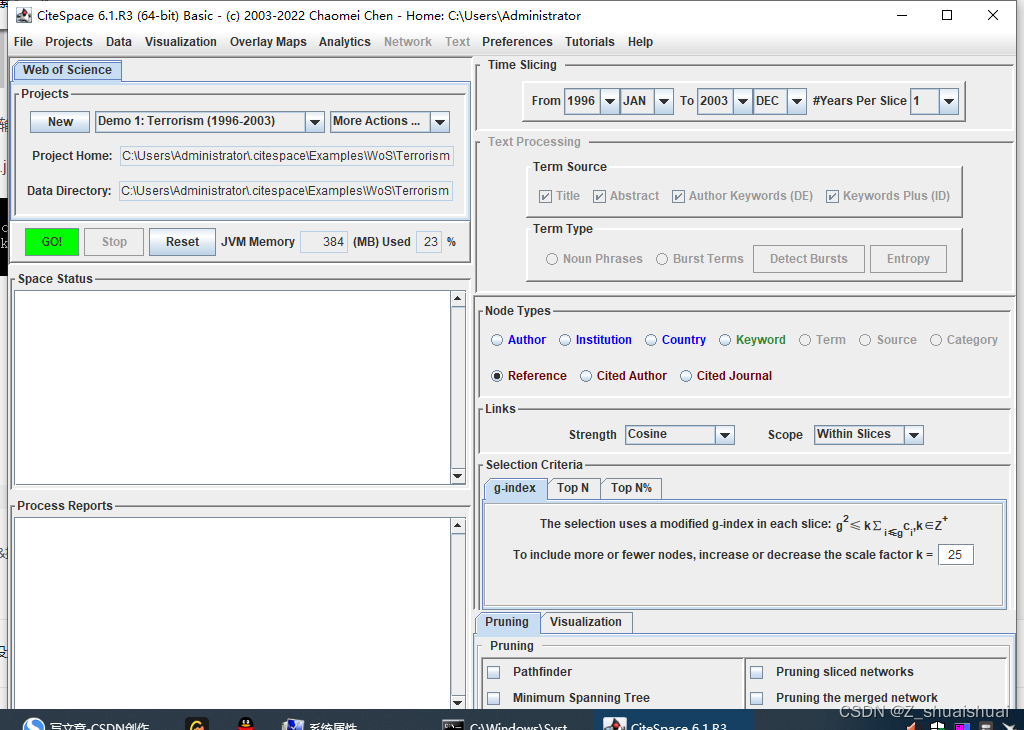Switch to the Top N selection tab
The height and width of the screenshot is (730, 1024).
573,488
